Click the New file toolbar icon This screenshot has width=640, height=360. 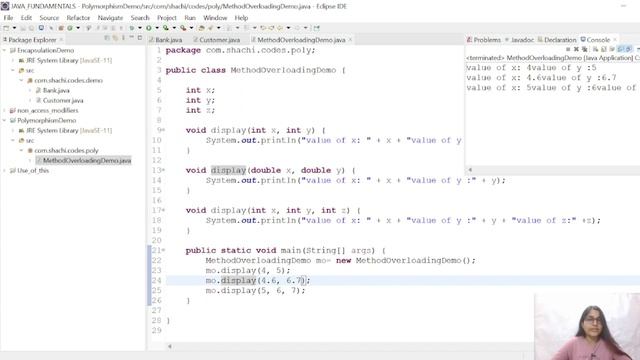click(6, 28)
